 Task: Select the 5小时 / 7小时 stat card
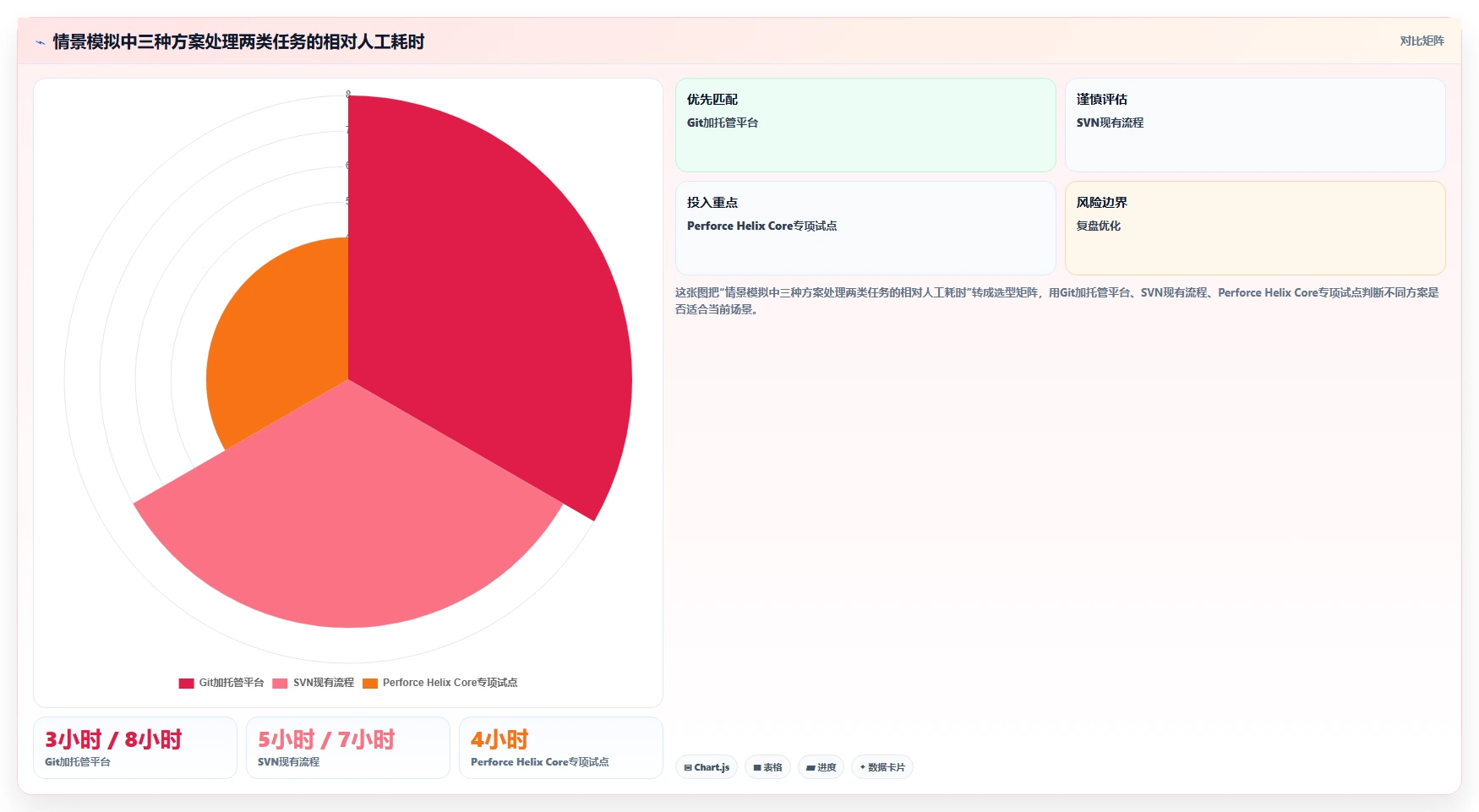(x=348, y=748)
